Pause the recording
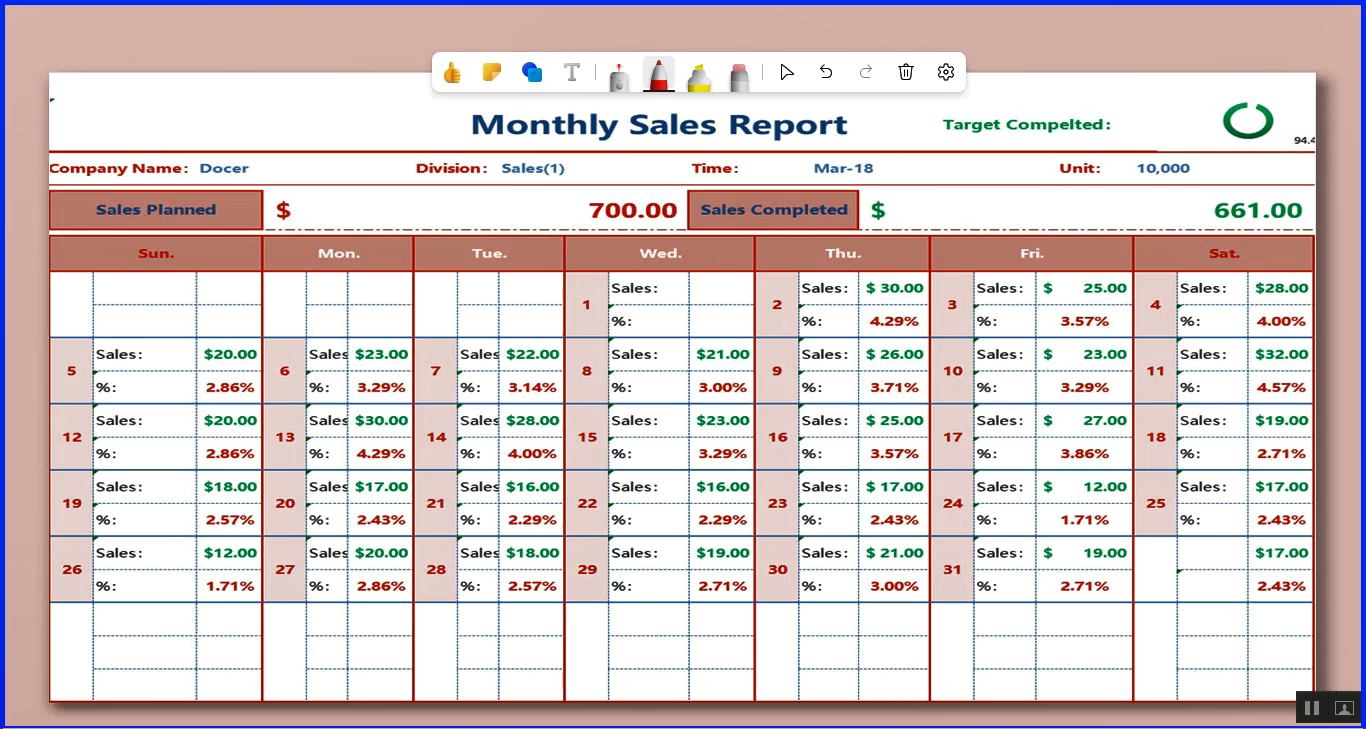The width and height of the screenshot is (1366, 729). 1312,708
